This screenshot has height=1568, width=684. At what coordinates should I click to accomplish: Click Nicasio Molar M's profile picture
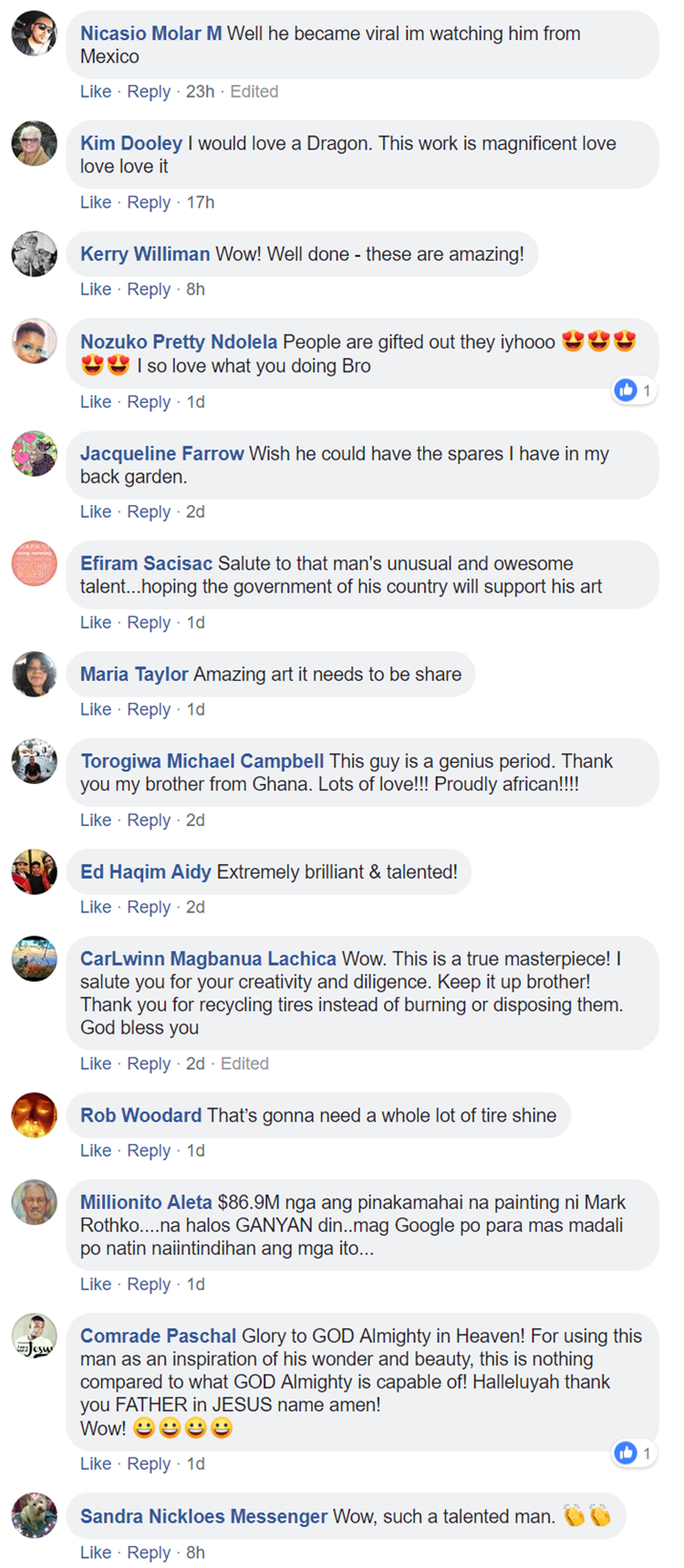click(34, 34)
